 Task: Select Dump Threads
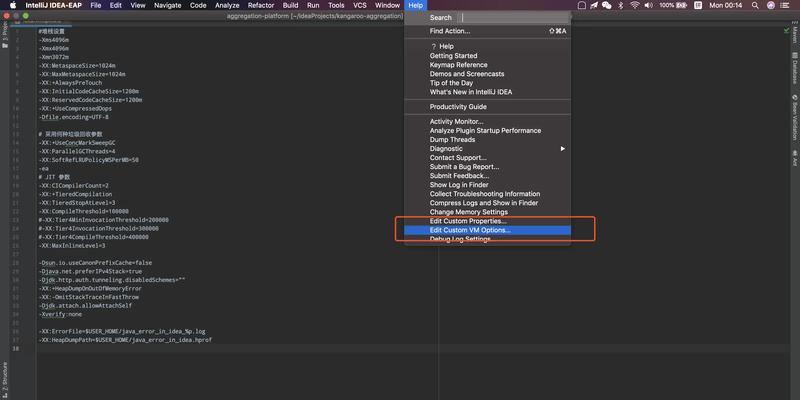(x=487, y=140)
